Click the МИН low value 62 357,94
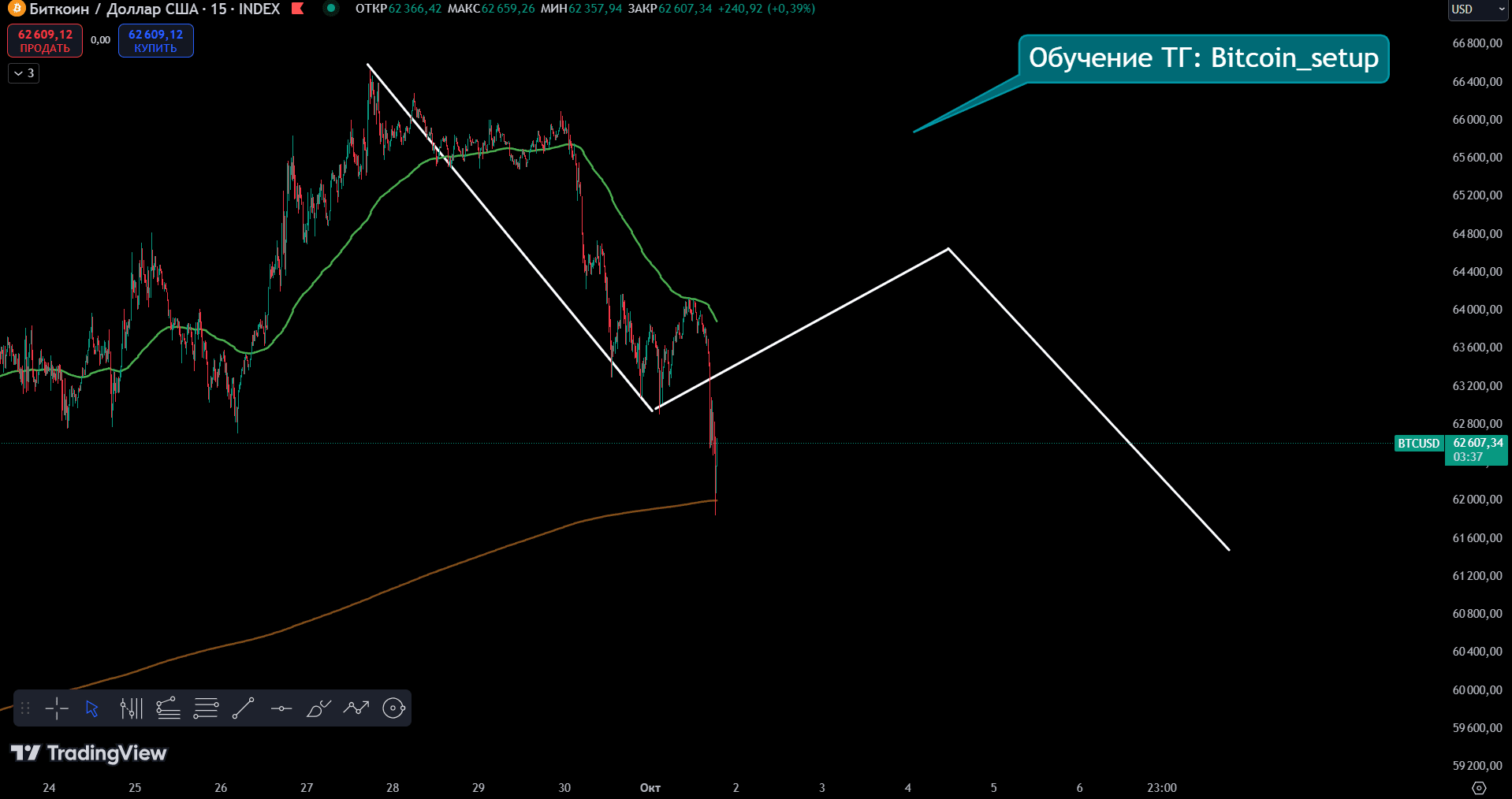Screen dimensions: 1512x799 coord(596,9)
